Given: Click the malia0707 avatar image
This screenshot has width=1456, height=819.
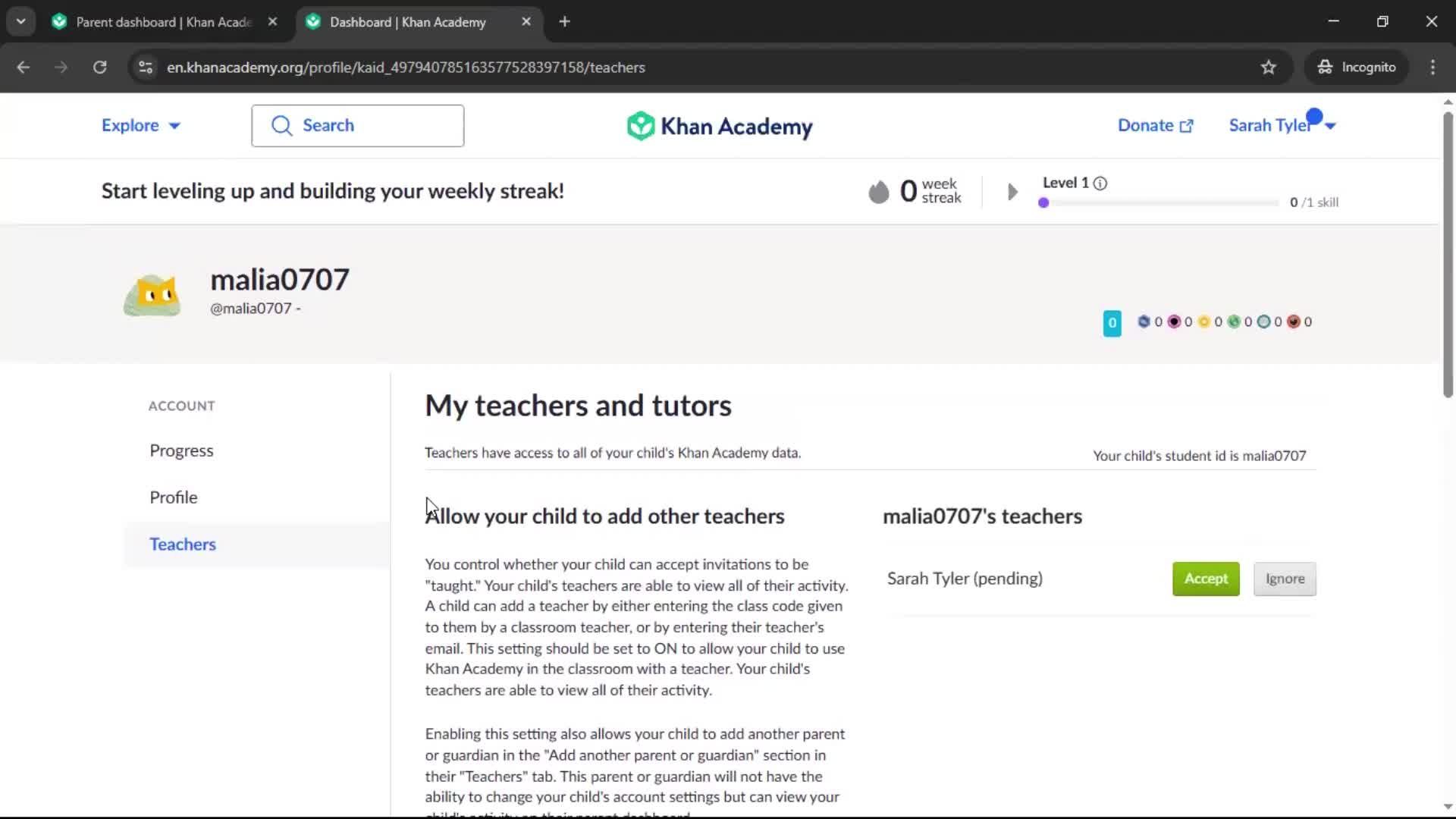Looking at the screenshot, I should (152, 295).
